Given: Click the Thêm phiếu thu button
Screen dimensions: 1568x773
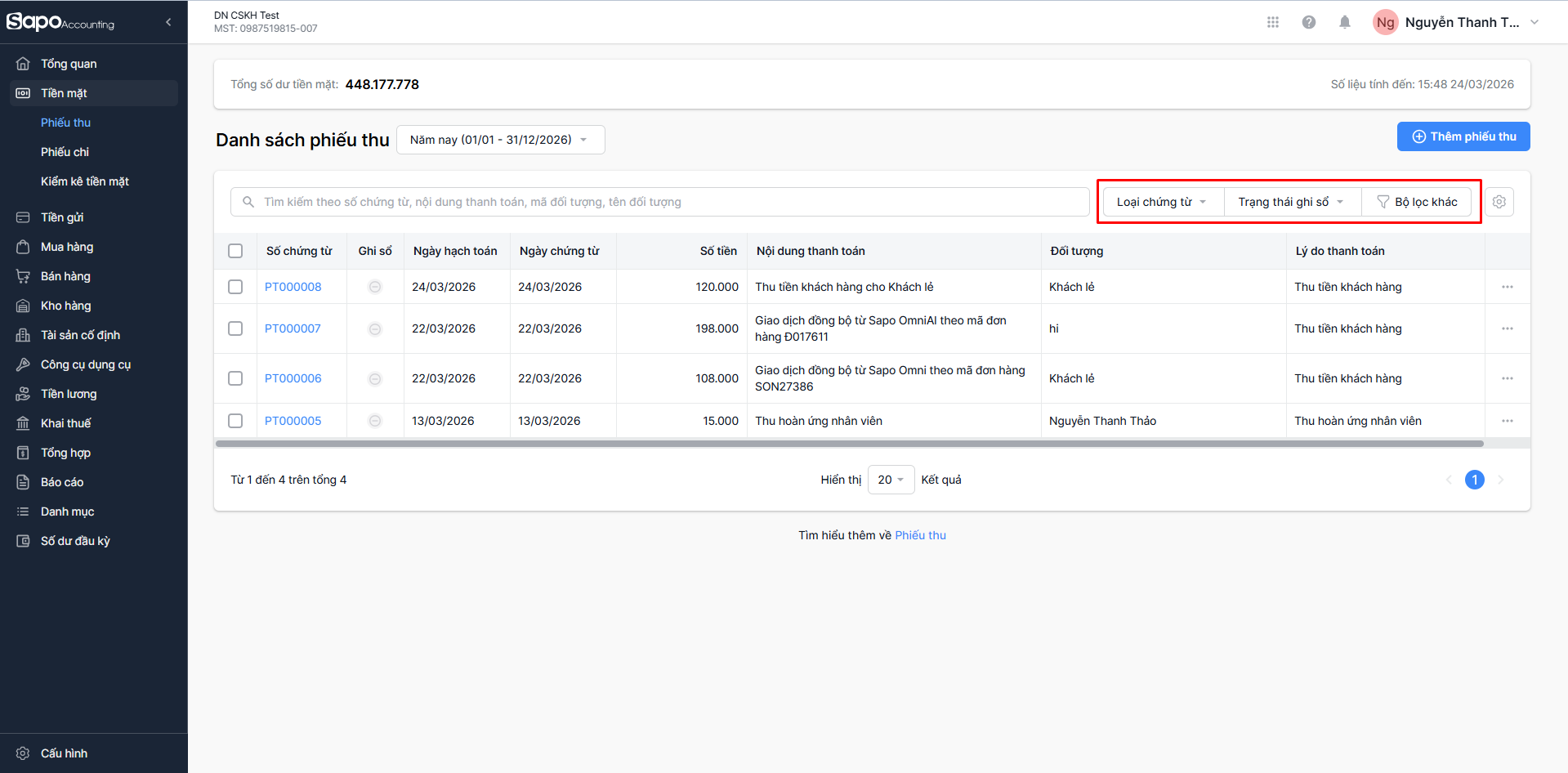Looking at the screenshot, I should click(x=1463, y=136).
